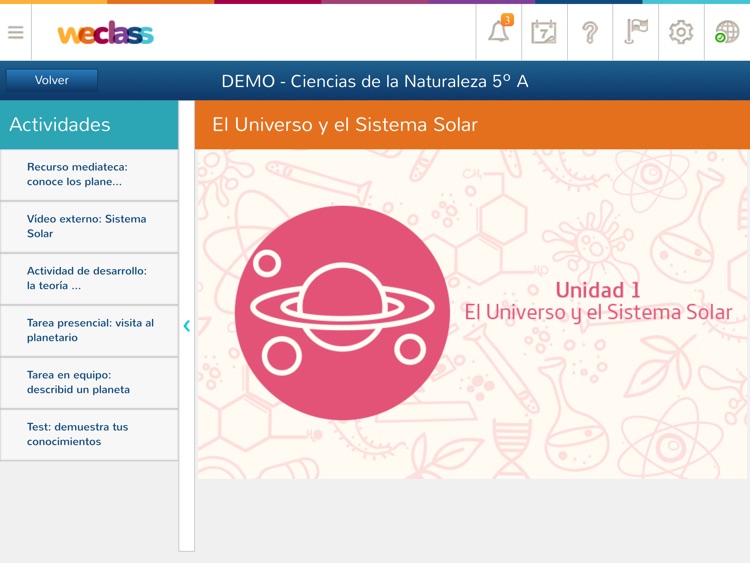
Task: Open the calendar icon
Action: (x=544, y=32)
